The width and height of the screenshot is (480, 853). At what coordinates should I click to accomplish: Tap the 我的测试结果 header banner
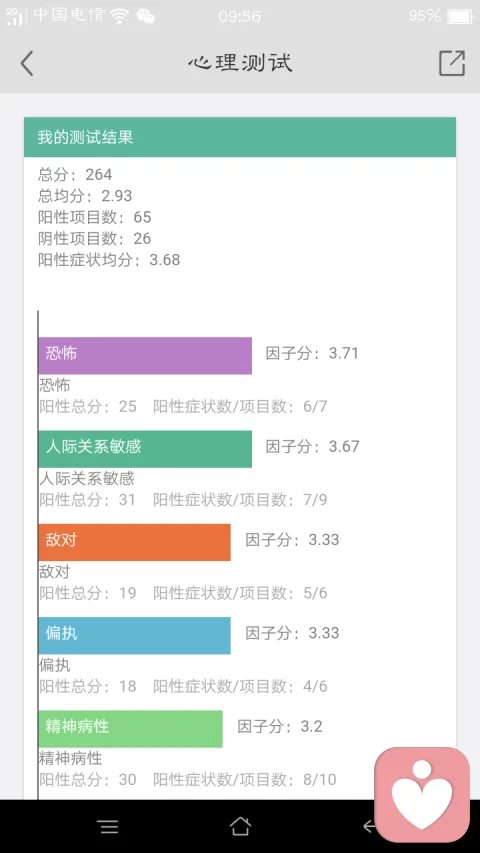[240, 137]
